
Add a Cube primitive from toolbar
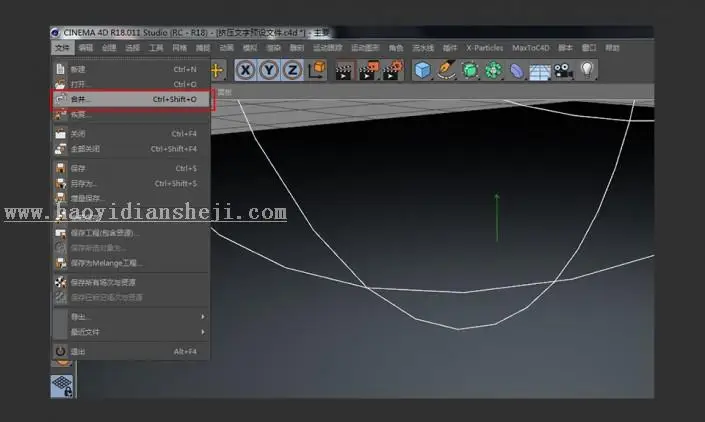(x=422, y=70)
